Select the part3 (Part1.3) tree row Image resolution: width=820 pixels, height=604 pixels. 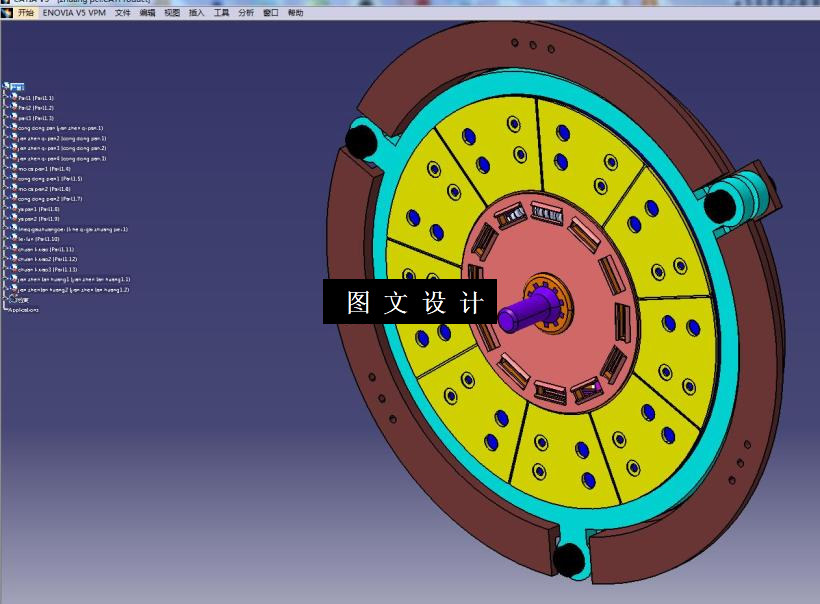[36, 118]
